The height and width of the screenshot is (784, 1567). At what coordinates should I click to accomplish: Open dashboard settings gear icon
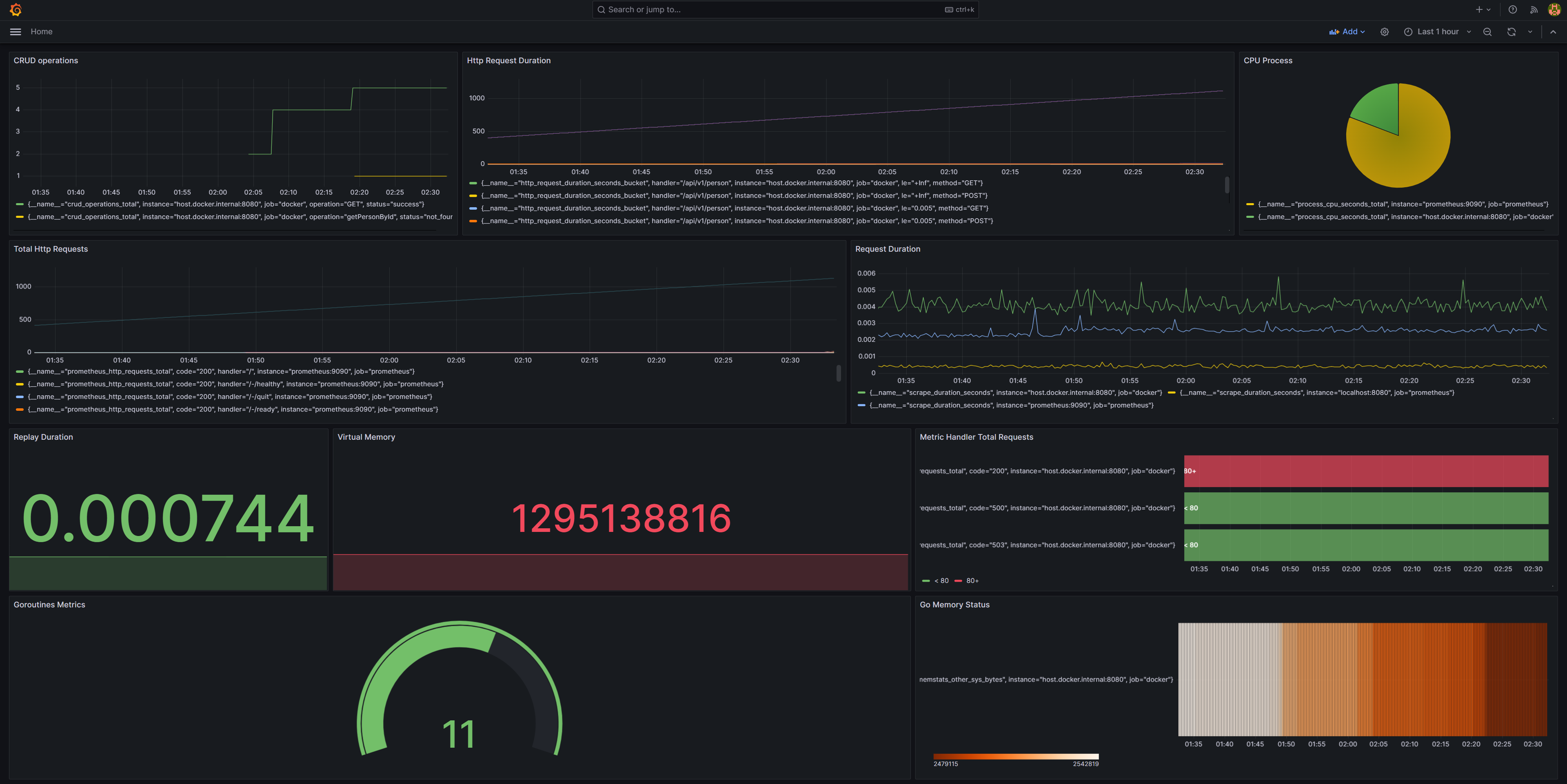click(1385, 32)
